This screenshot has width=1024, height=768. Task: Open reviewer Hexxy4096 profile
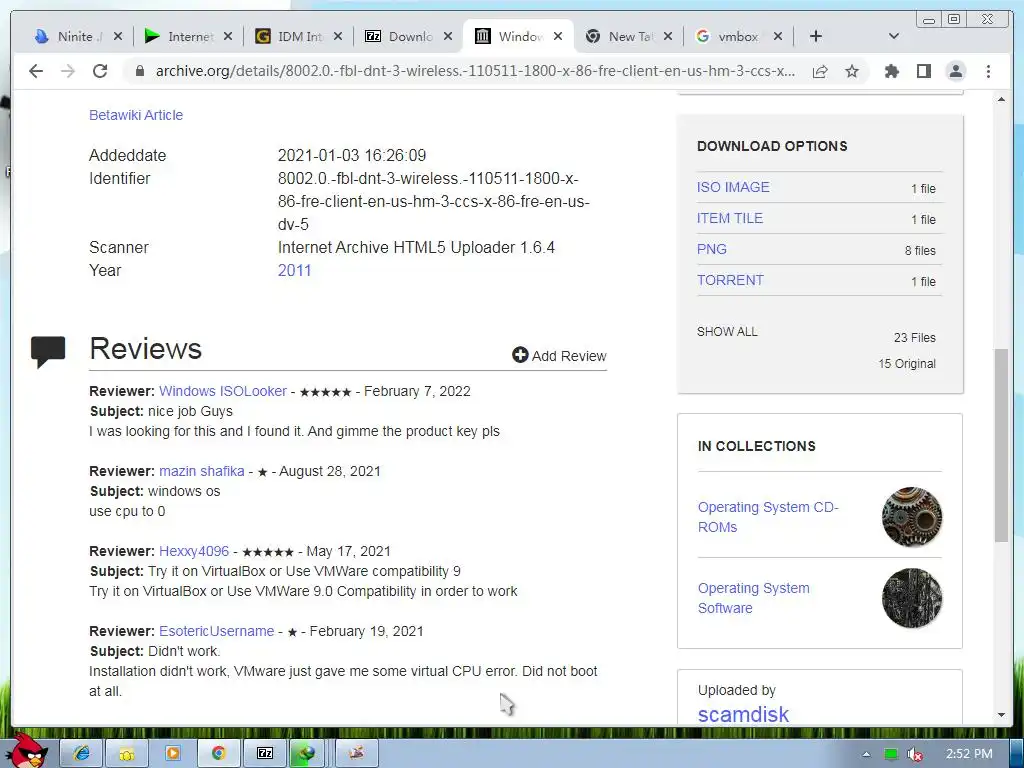pos(194,551)
